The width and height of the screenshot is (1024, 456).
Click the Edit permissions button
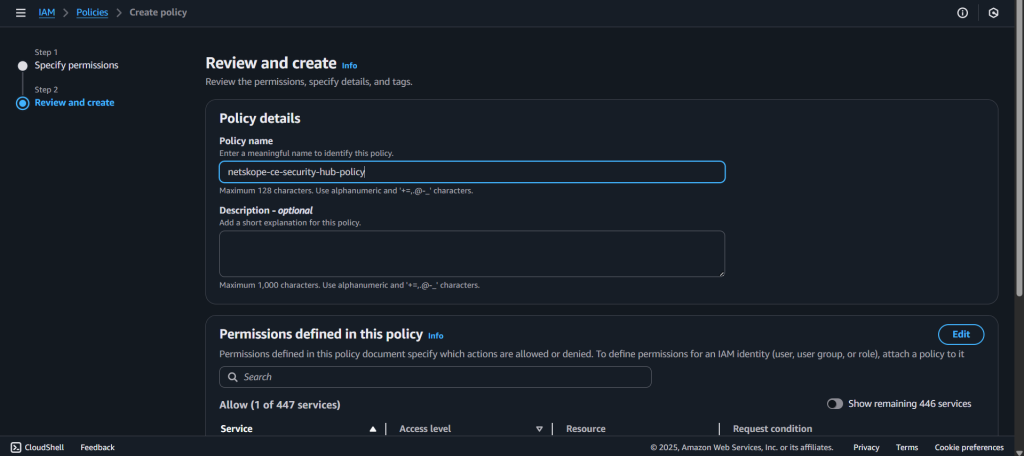click(961, 334)
